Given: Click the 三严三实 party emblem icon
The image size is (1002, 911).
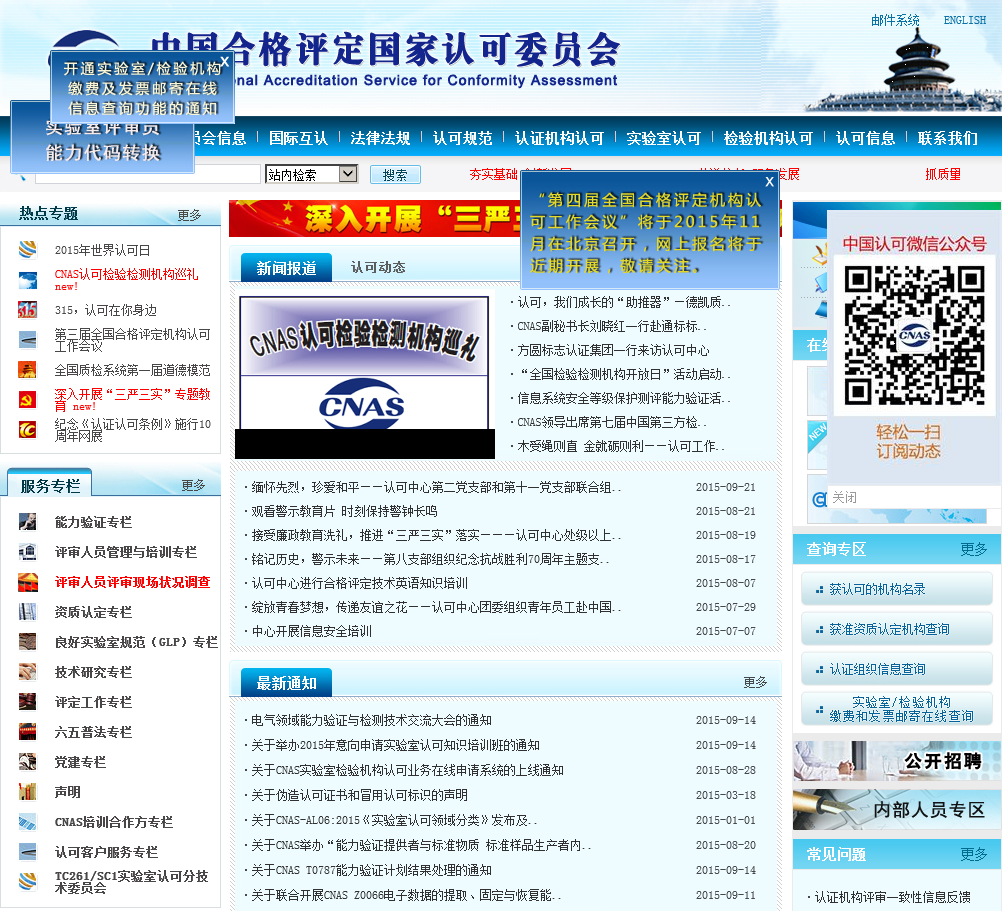Looking at the screenshot, I should [x=27, y=400].
